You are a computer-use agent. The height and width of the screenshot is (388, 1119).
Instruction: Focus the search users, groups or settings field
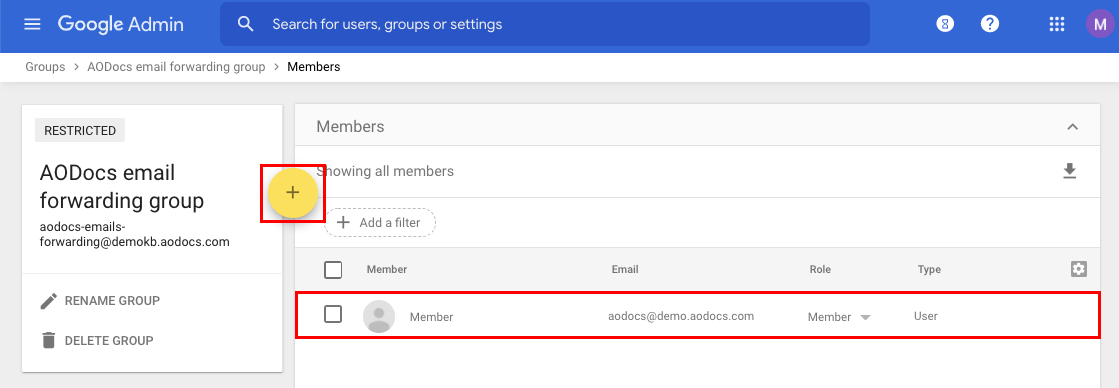click(x=545, y=24)
